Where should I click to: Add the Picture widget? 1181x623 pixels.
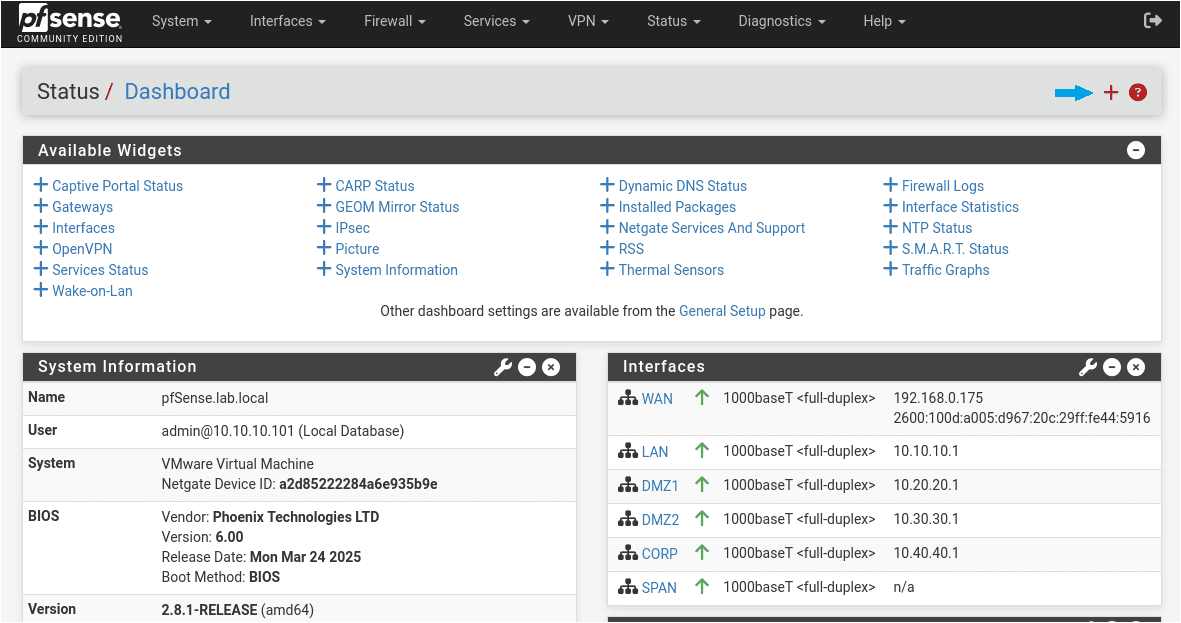click(348, 249)
